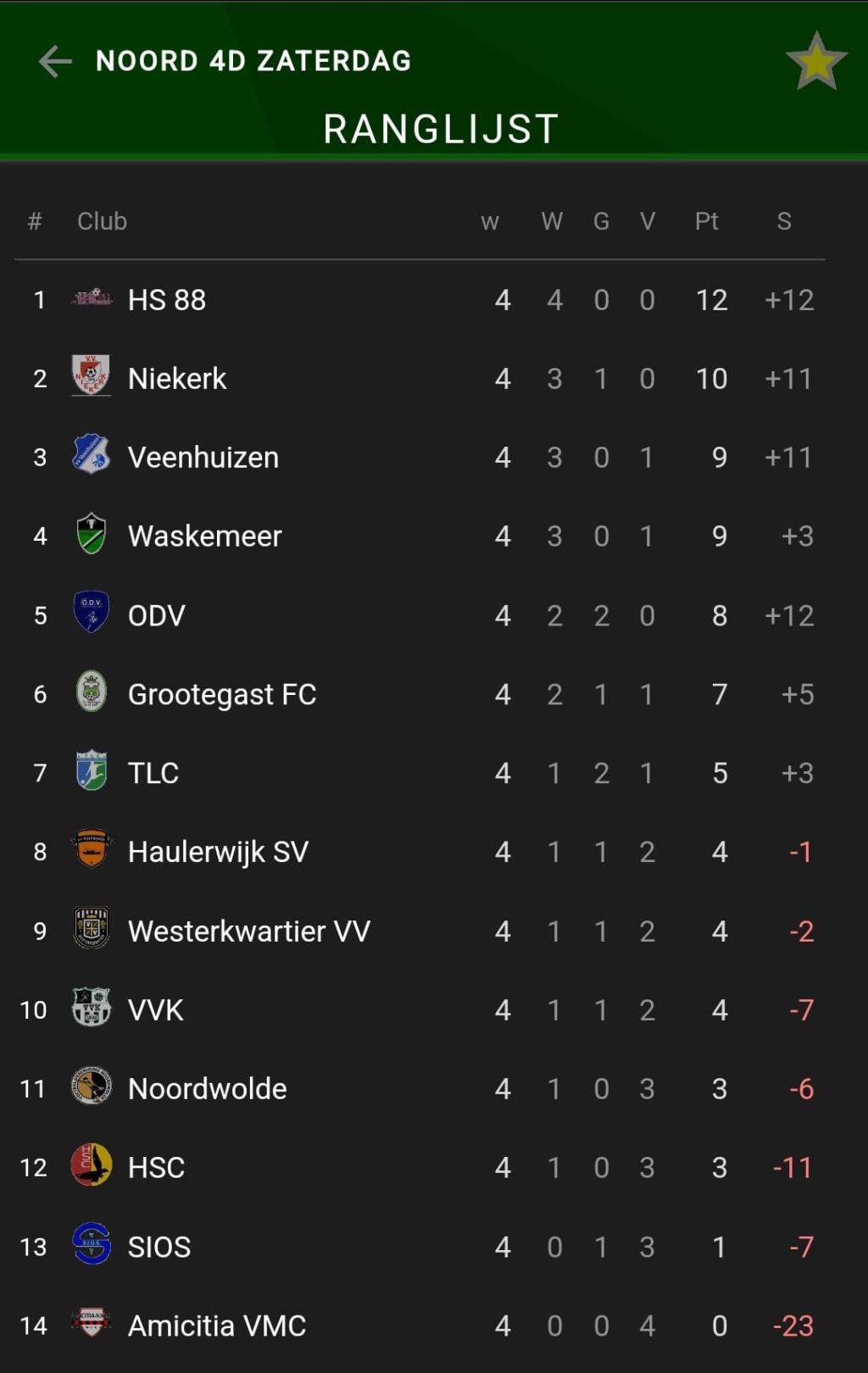868x1373 pixels.
Task: Tap the HSC club logo
Action: click(92, 1165)
